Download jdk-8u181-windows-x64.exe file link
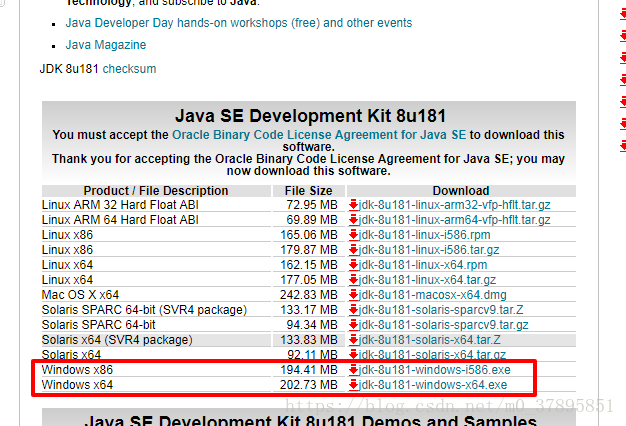626x426 pixels. pos(433,385)
